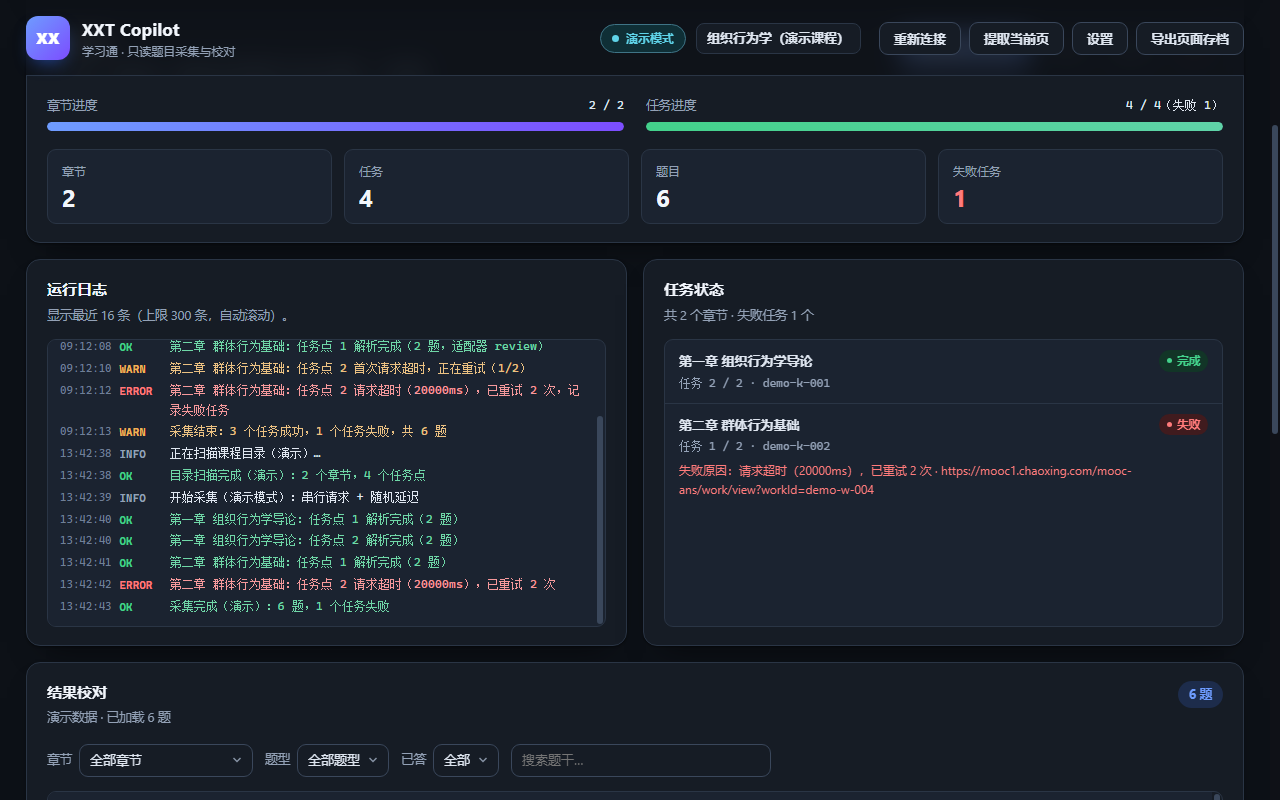Click the 结果校对 section heading
The height and width of the screenshot is (800, 1280).
pos(77,692)
